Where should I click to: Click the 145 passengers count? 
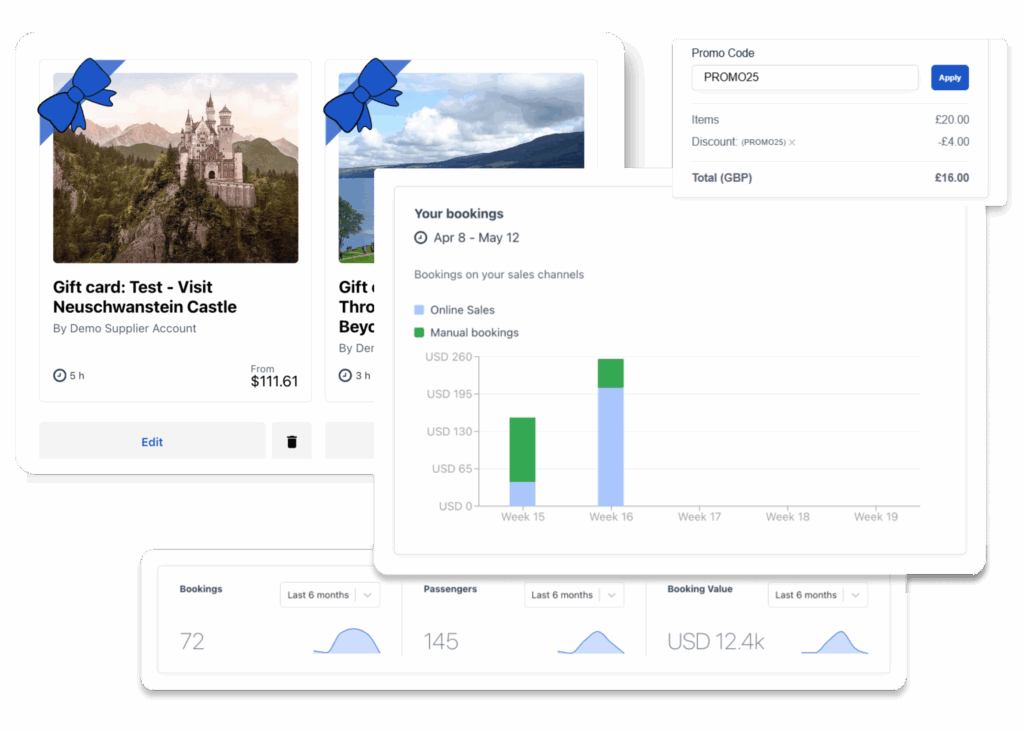point(441,642)
